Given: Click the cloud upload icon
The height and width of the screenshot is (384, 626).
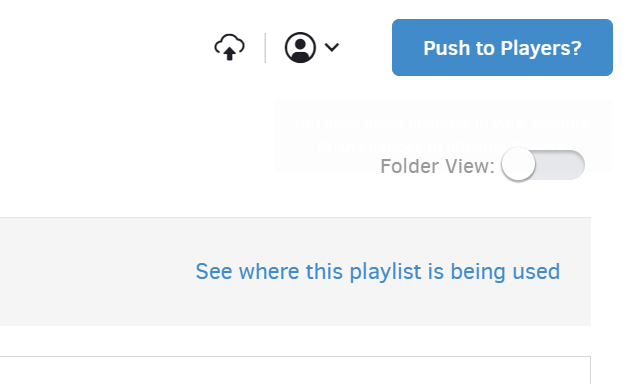Looking at the screenshot, I should [x=230, y=47].
